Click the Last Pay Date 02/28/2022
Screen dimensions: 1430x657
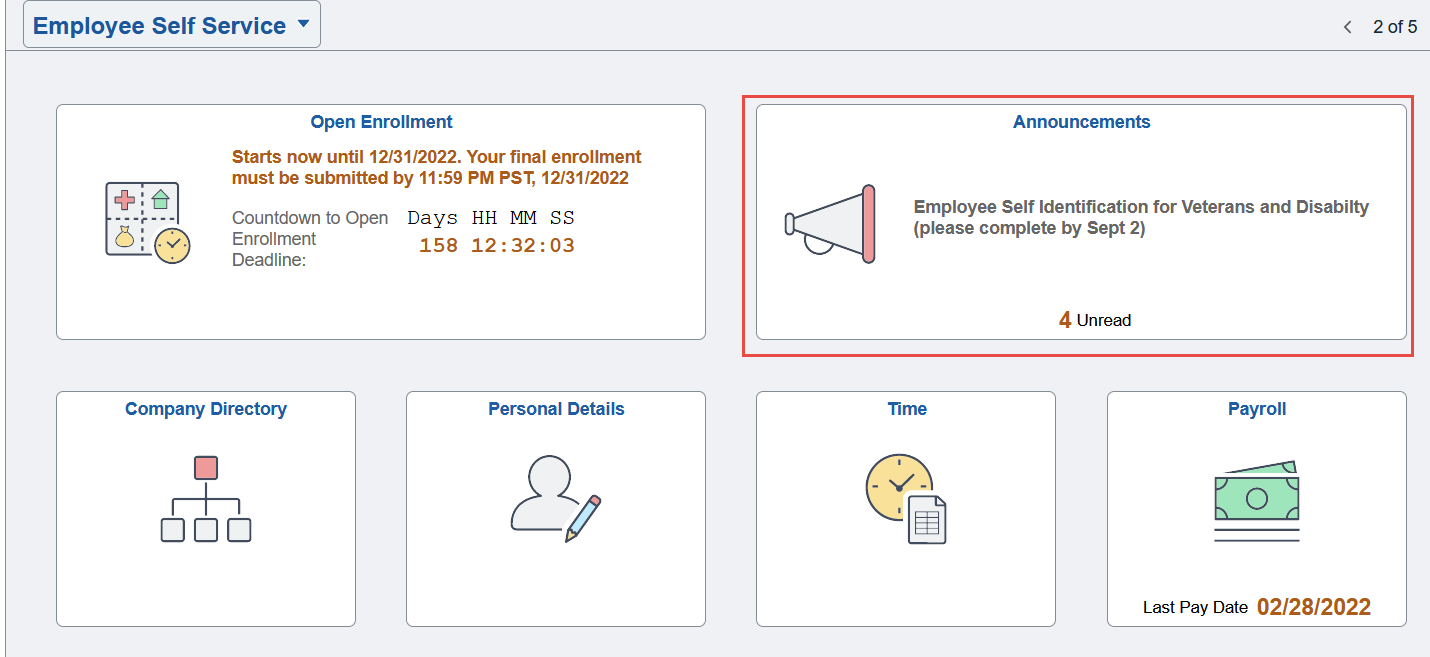tap(1313, 607)
